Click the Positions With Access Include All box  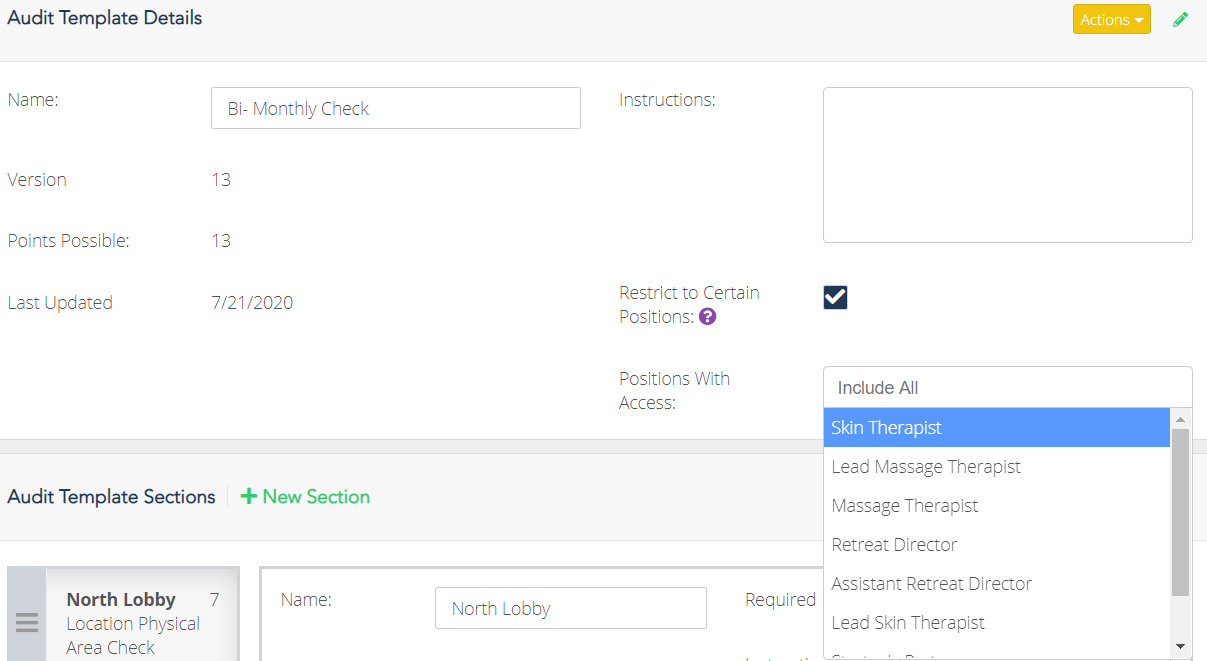(x=1008, y=387)
